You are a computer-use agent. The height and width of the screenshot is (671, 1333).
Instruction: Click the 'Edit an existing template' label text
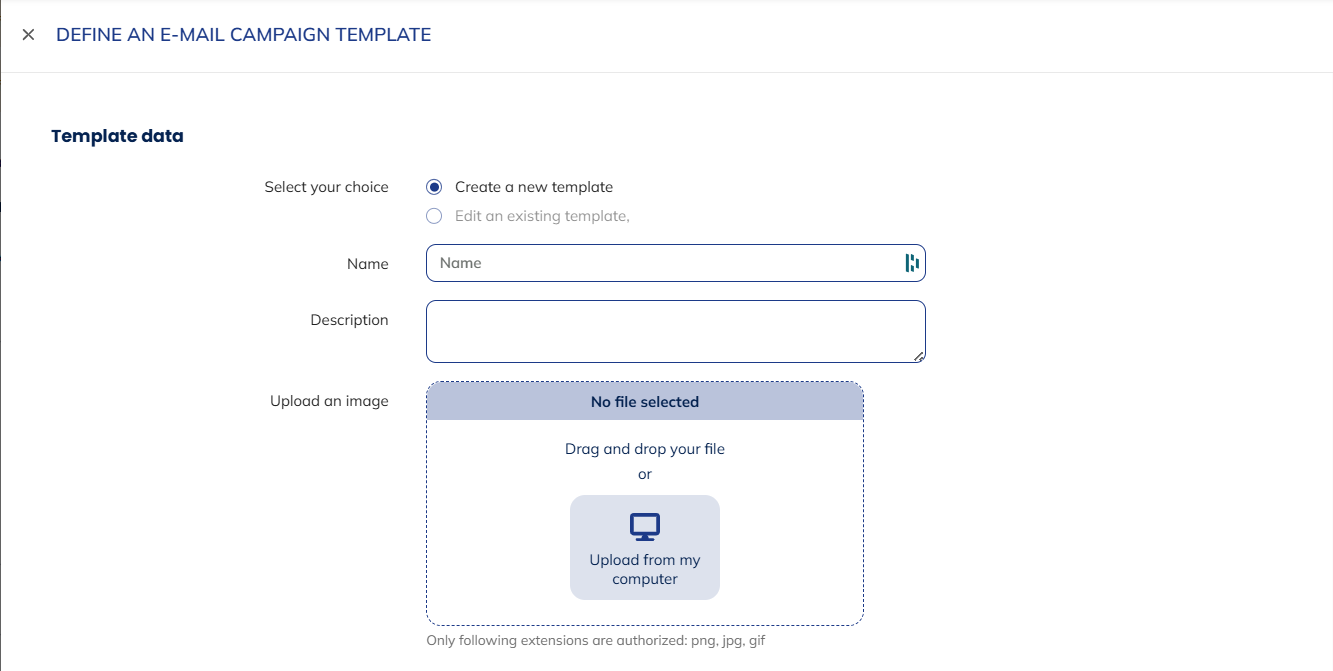click(541, 216)
